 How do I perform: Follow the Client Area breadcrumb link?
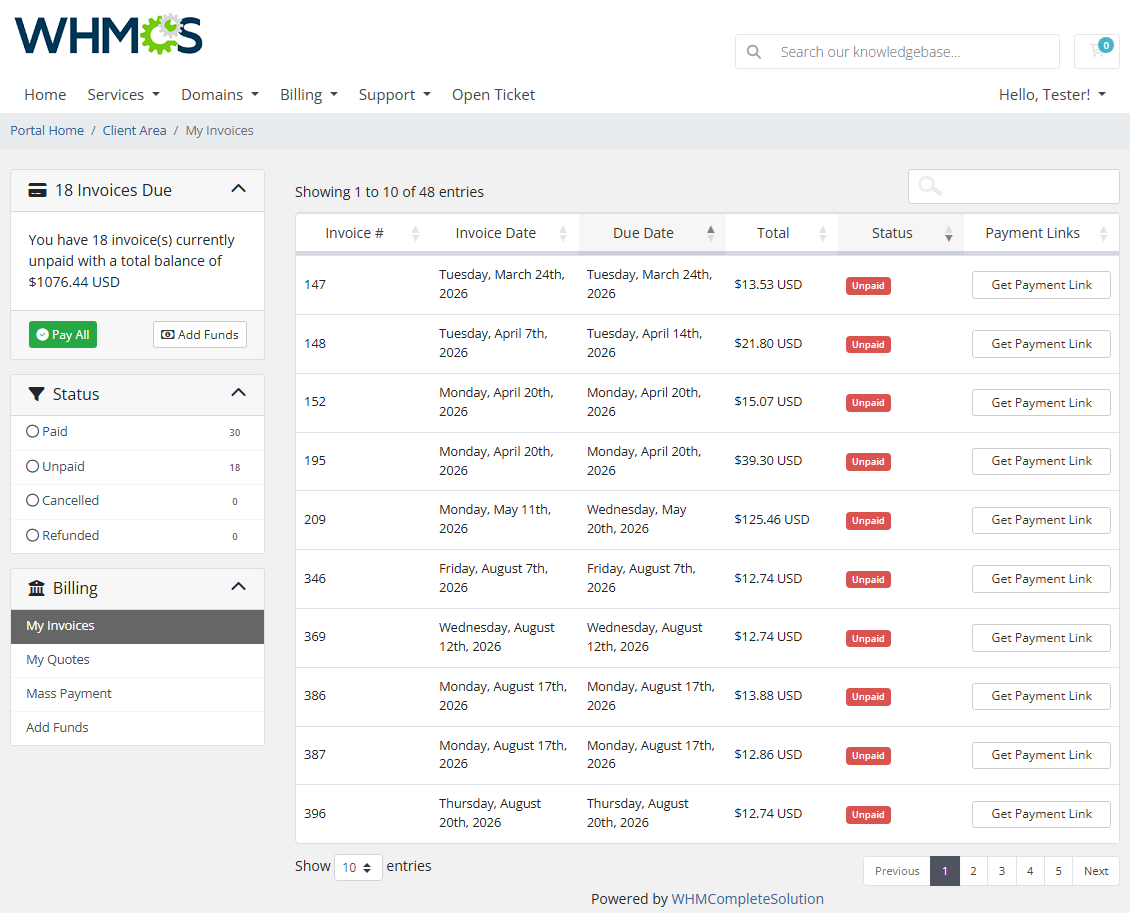tap(134, 130)
